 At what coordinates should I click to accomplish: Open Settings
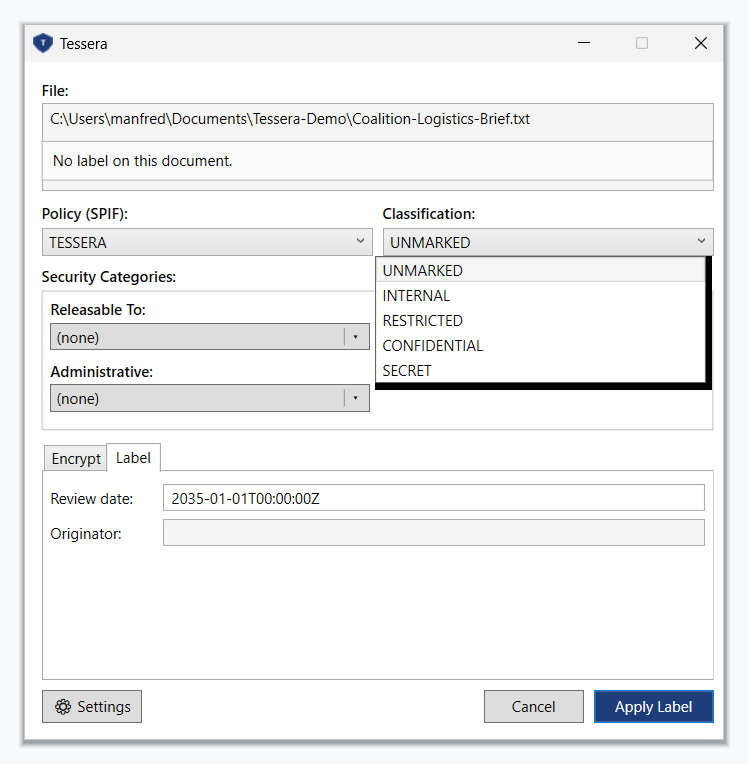[92, 707]
